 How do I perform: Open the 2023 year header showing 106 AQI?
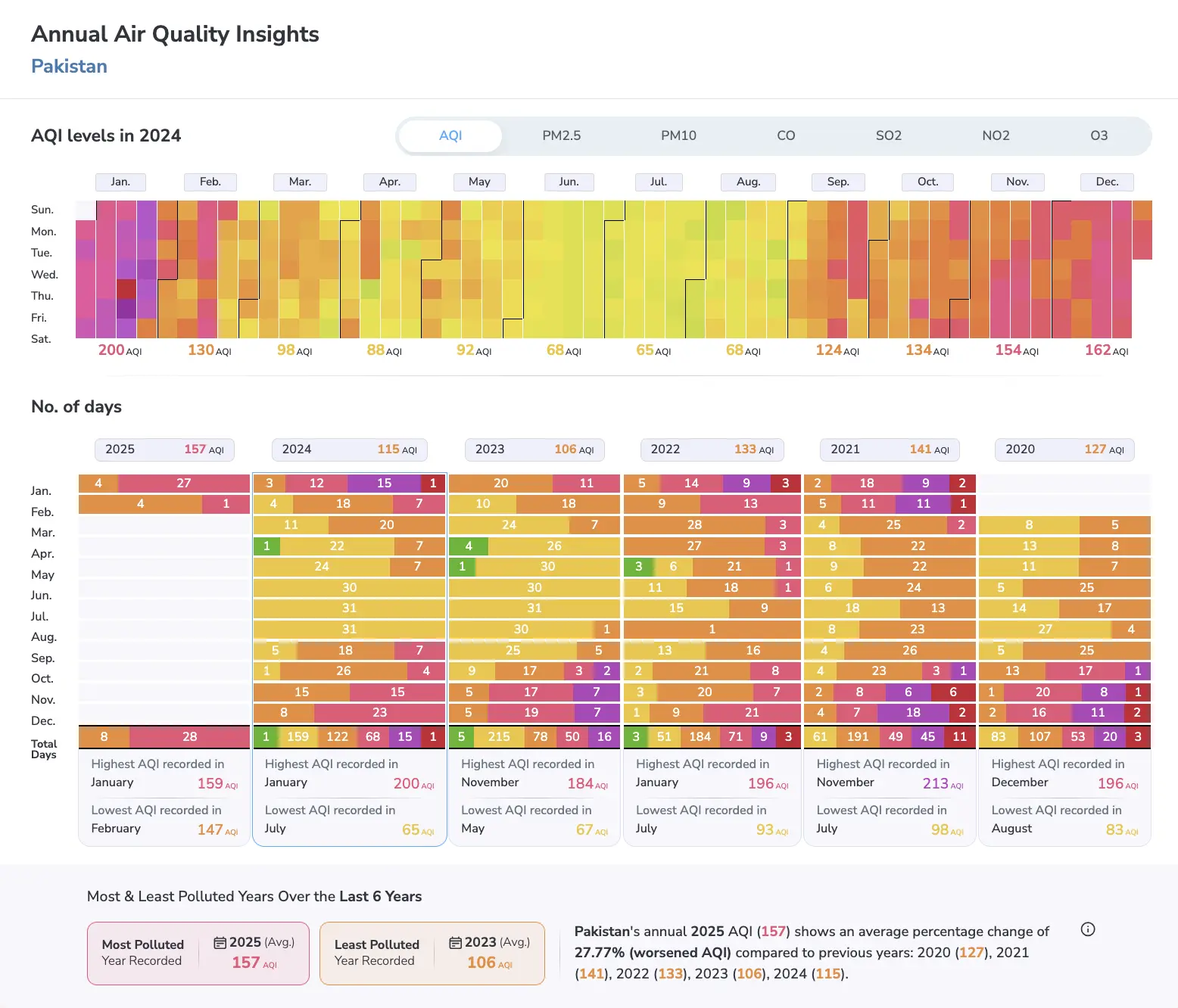534,450
